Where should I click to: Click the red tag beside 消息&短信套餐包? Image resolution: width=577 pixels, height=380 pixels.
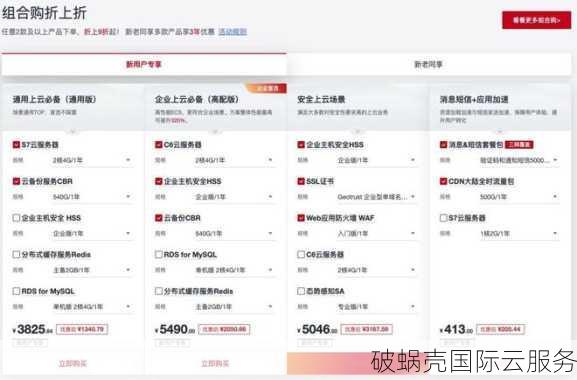point(519,145)
